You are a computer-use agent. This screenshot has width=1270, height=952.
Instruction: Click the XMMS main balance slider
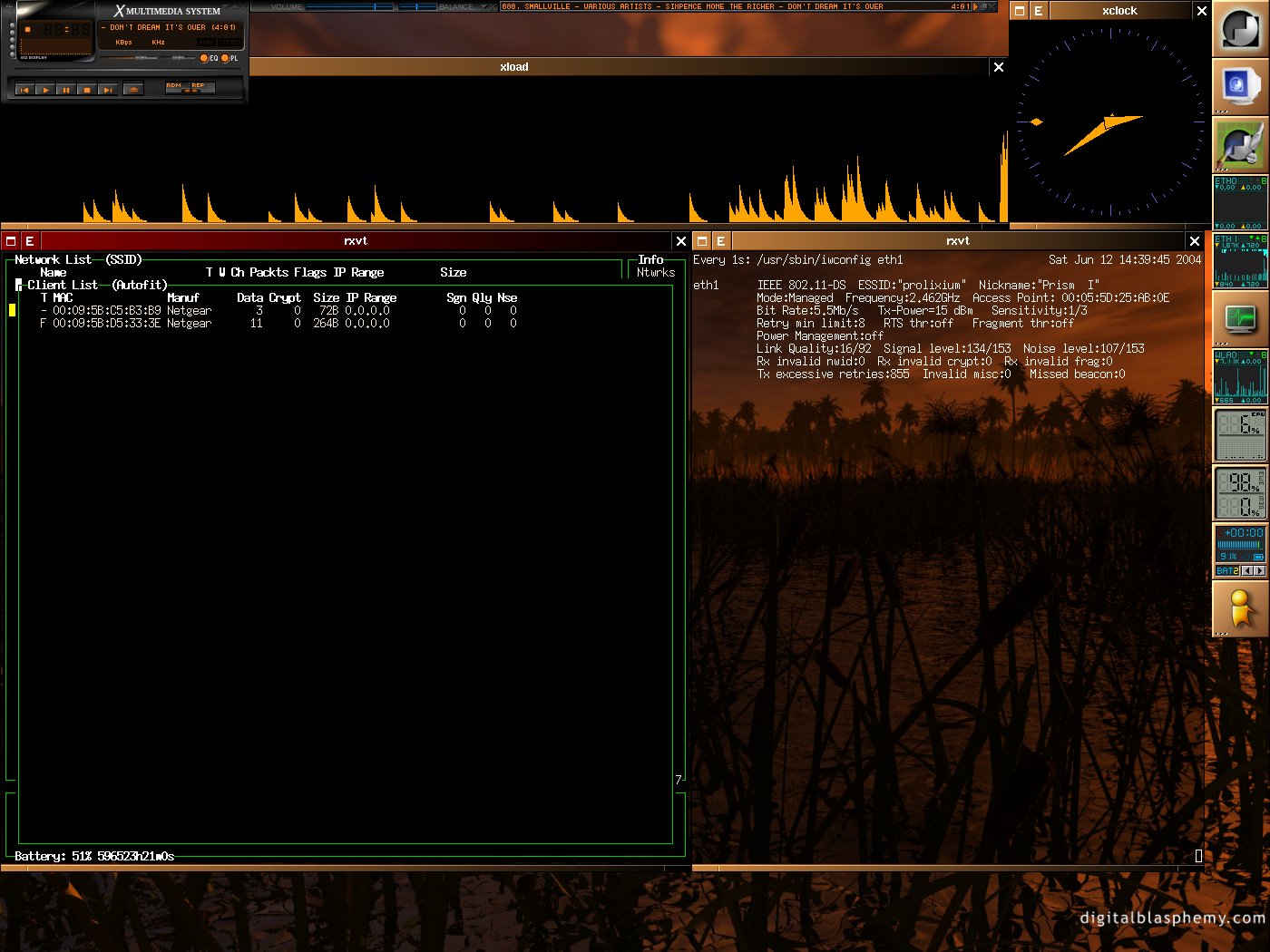click(x=178, y=58)
